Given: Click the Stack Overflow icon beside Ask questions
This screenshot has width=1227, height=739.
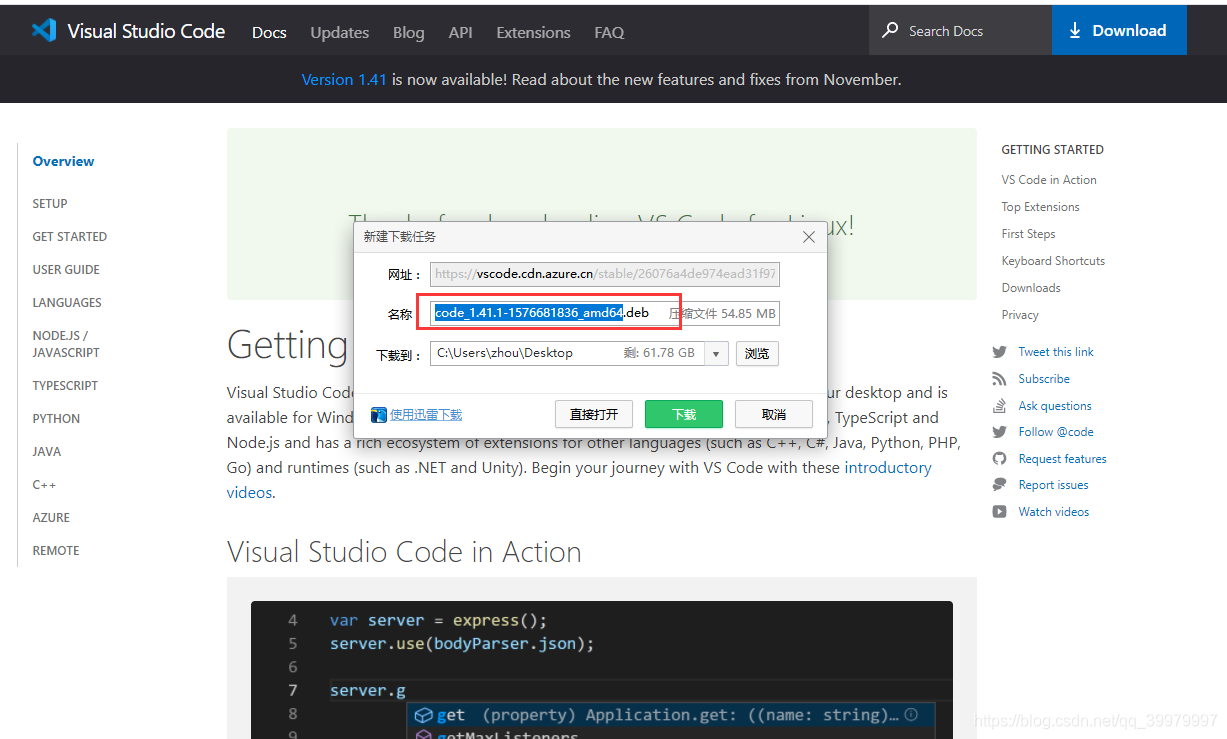Looking at the screenshot, I should click(x=999, y=406).
